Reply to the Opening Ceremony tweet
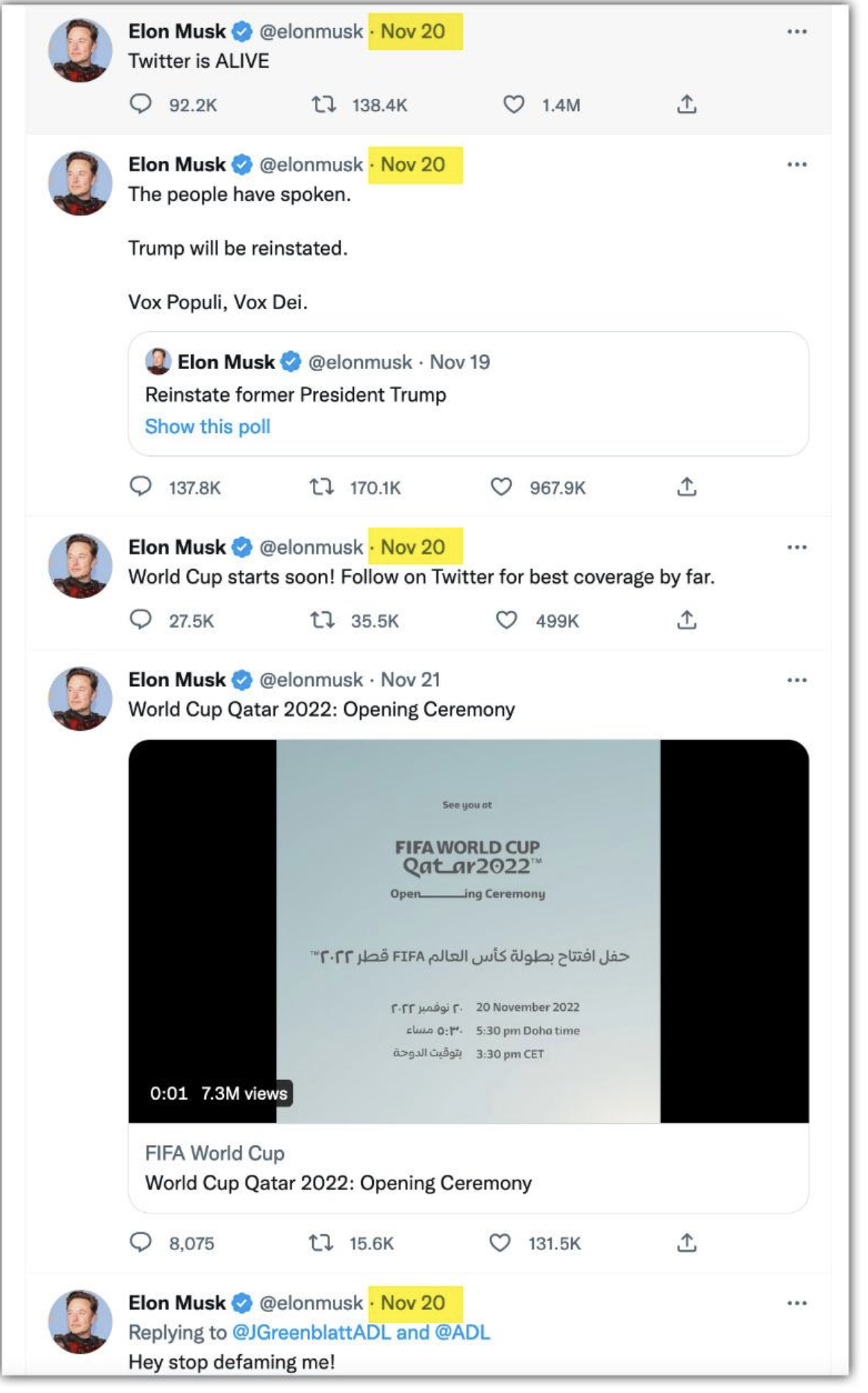868x1393 pixels. pos(140,1242)
